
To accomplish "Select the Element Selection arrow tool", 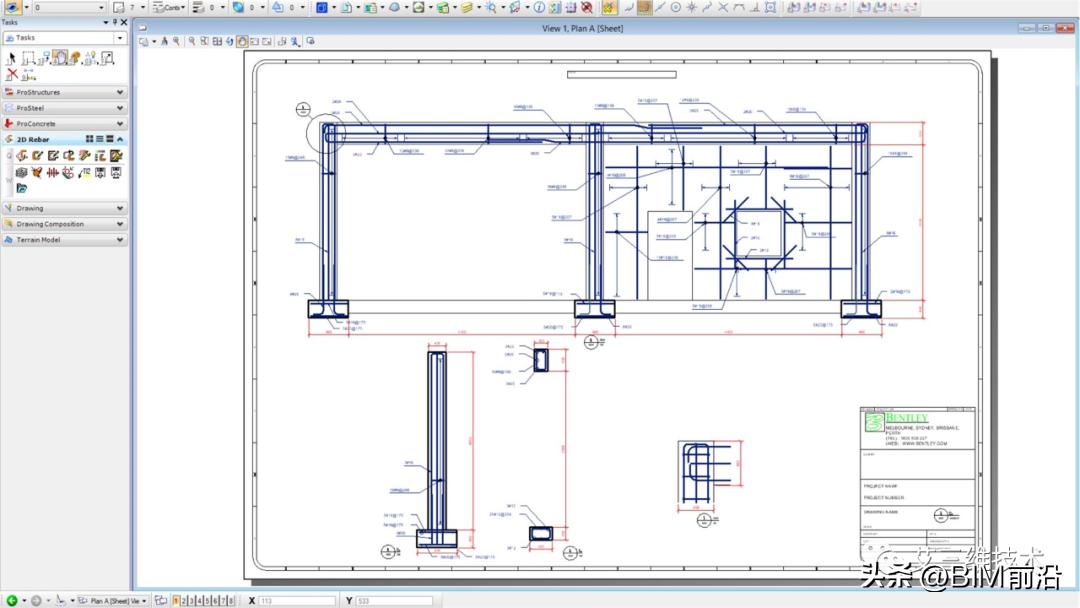I will click(x=12, y=58).
